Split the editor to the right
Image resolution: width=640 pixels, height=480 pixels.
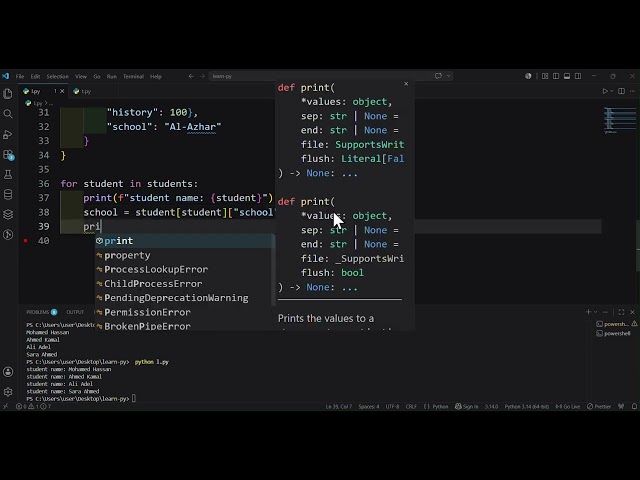[x=621, y=91]
